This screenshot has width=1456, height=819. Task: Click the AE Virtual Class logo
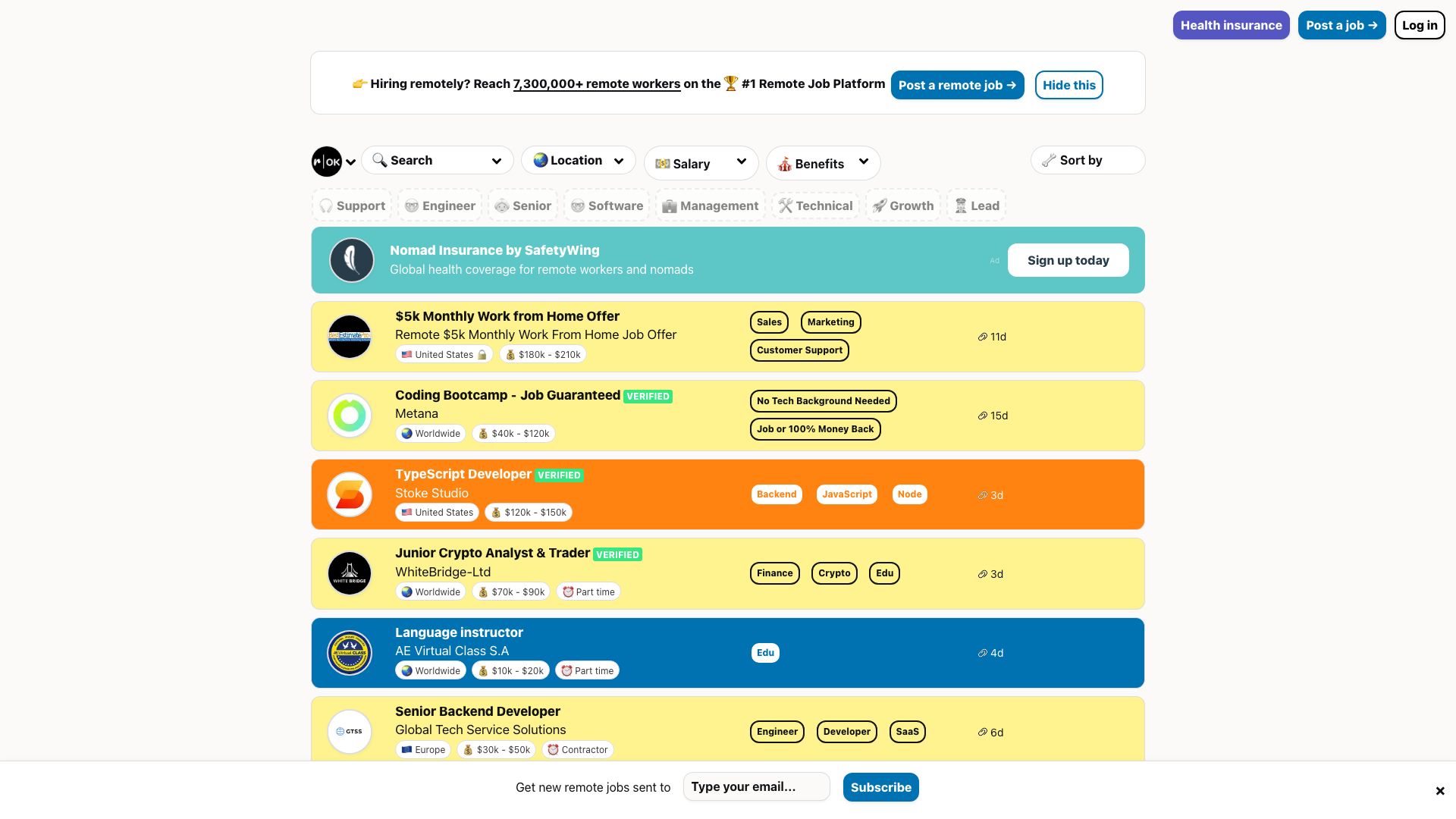[x=349, y=652]
